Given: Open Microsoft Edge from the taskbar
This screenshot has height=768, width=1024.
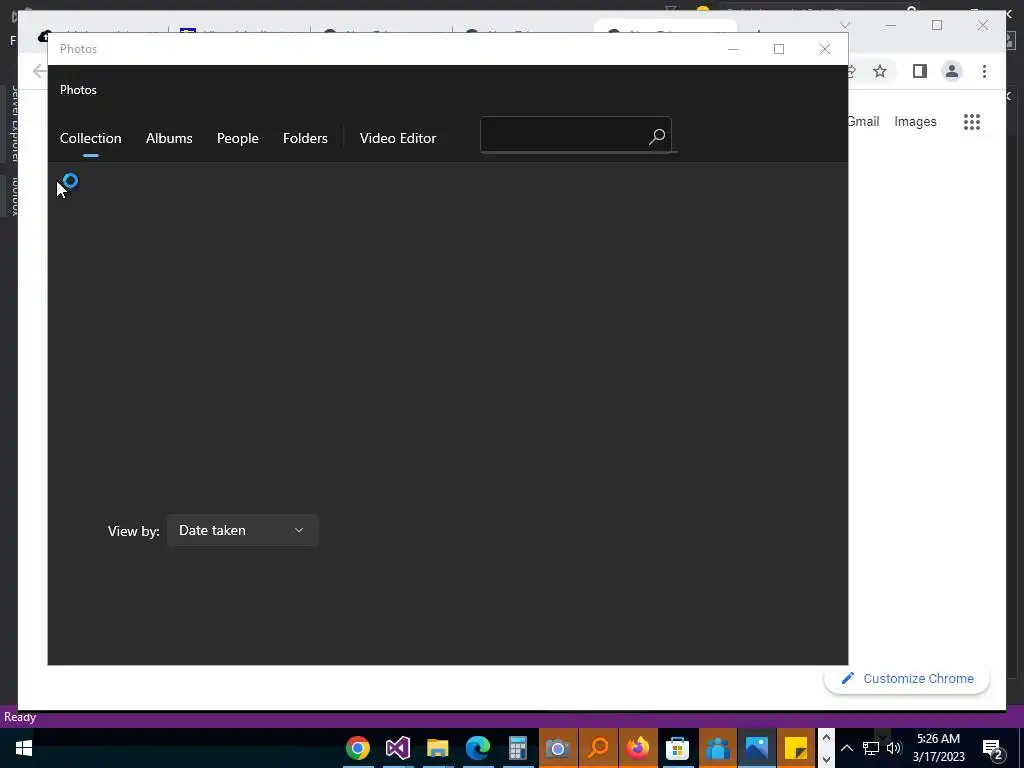Looking at the screenshot, I should click(478, 748).
